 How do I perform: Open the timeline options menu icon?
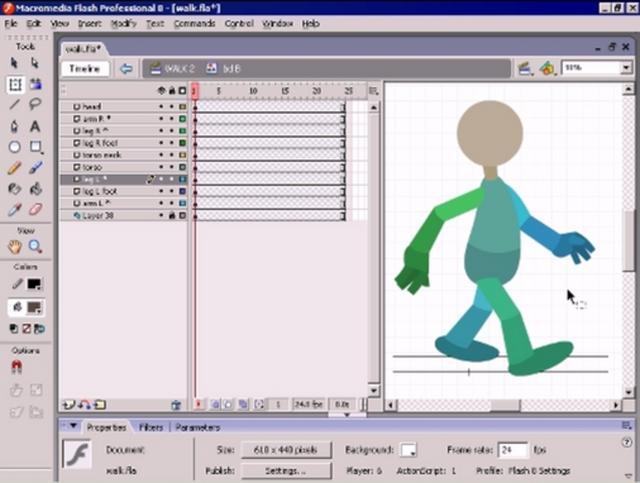coord(373,91)
